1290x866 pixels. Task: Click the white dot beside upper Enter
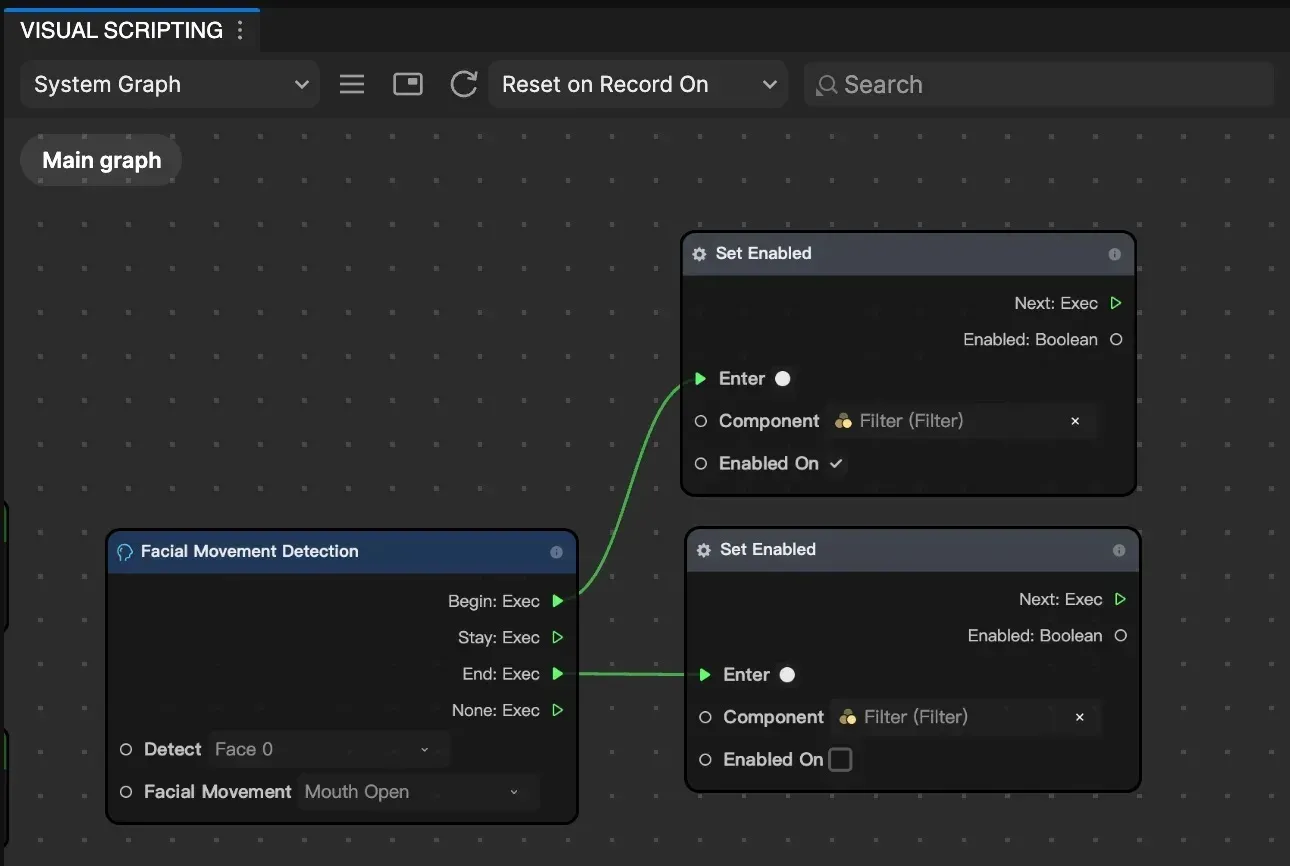click(782, 378)
